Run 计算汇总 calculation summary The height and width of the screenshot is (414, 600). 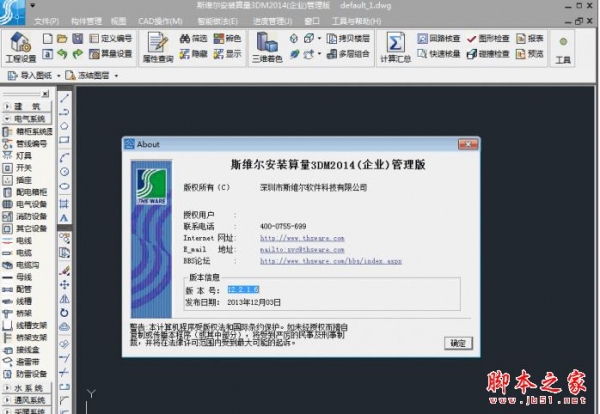395,47
